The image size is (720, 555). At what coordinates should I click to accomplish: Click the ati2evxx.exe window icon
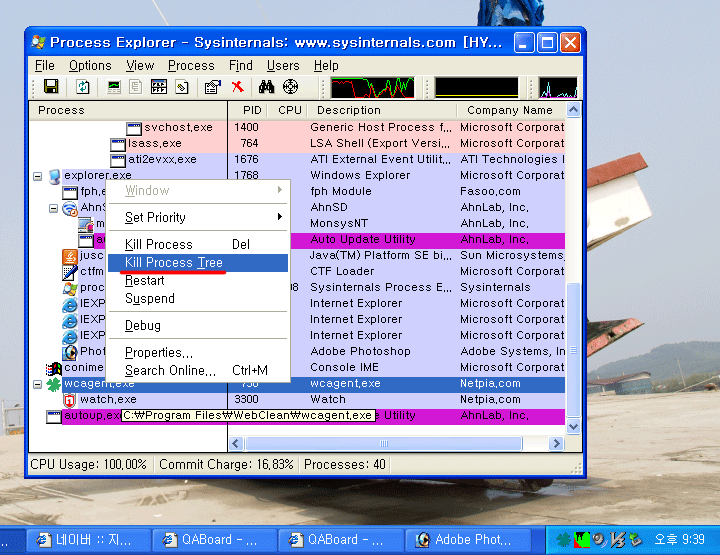click(118, 160)
